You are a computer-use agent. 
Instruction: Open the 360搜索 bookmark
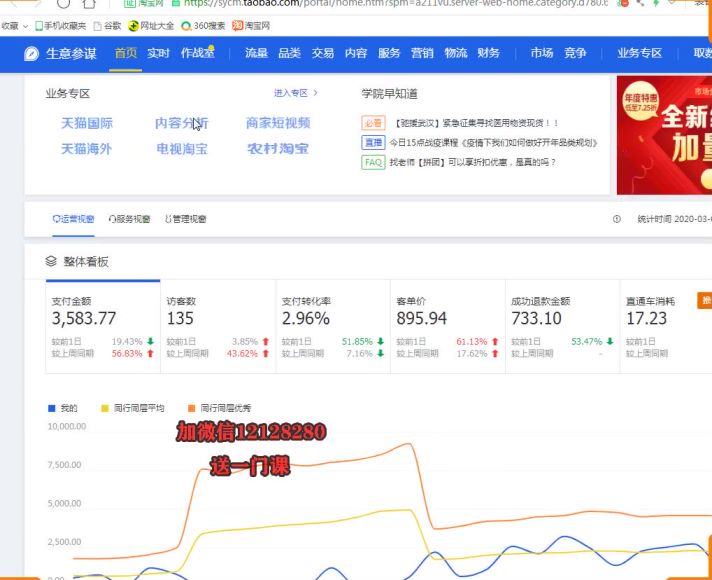pos(203,26)
